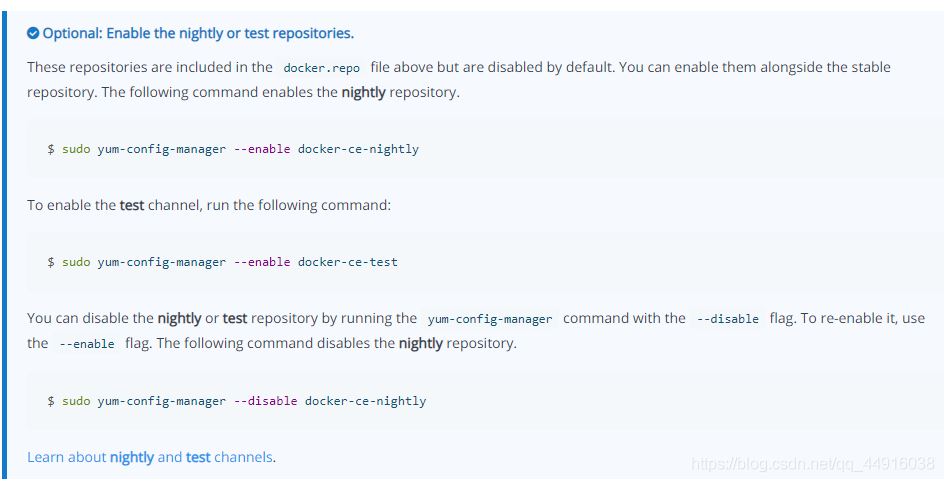Click bold nightly in "enables the nightly repository"
The image size is (944, 482).
(x=363, y=92)
